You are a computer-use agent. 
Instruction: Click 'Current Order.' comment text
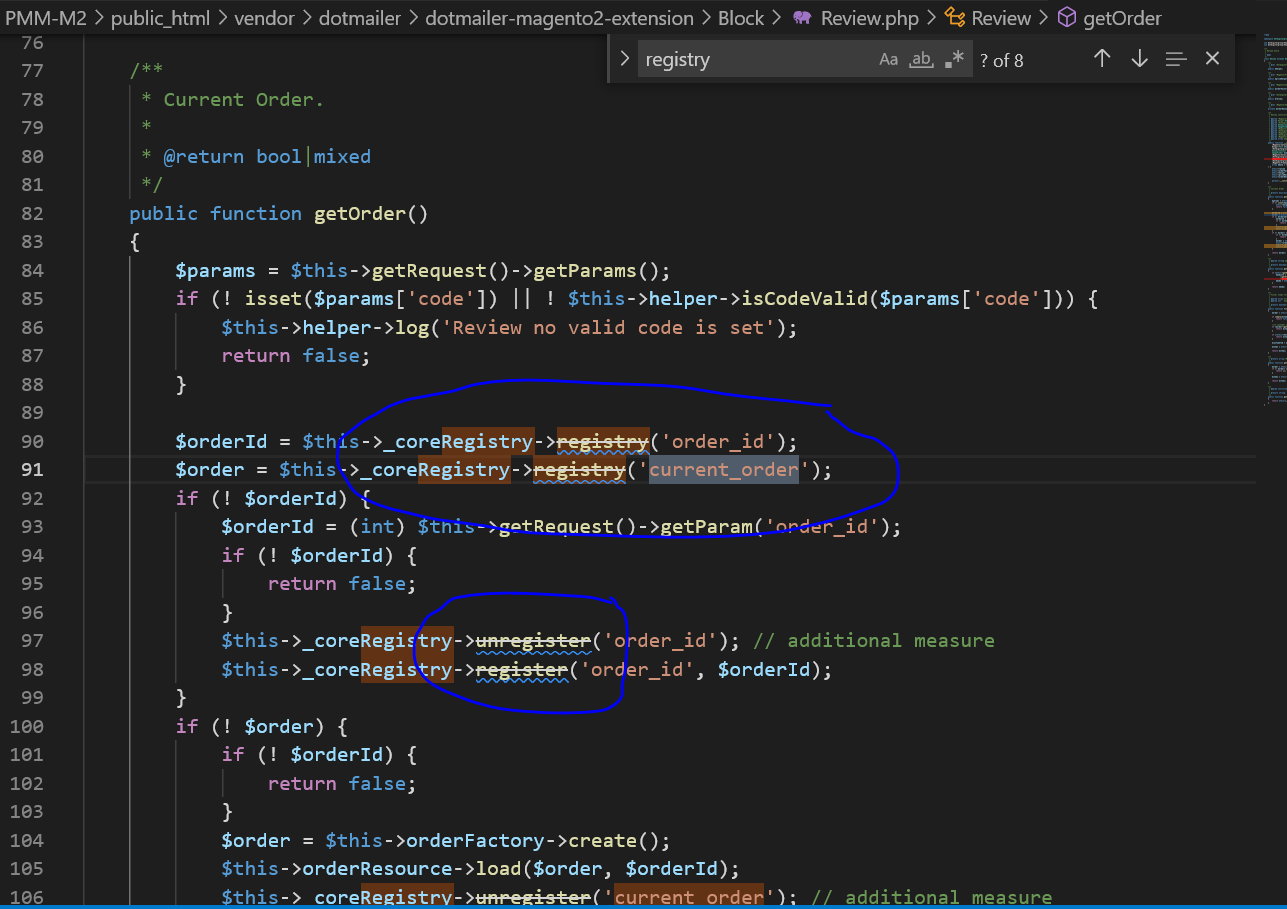click(x=244, y=99)
